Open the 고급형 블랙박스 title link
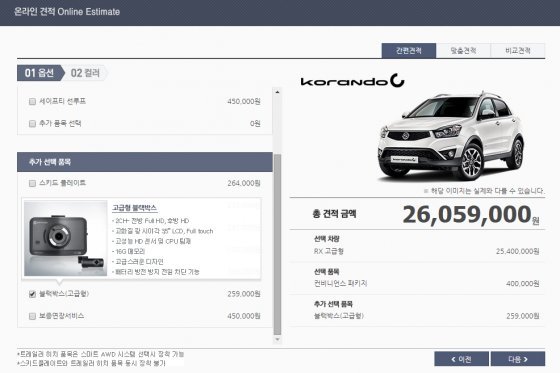Screen dimensions: 560x373 point(135,208)
